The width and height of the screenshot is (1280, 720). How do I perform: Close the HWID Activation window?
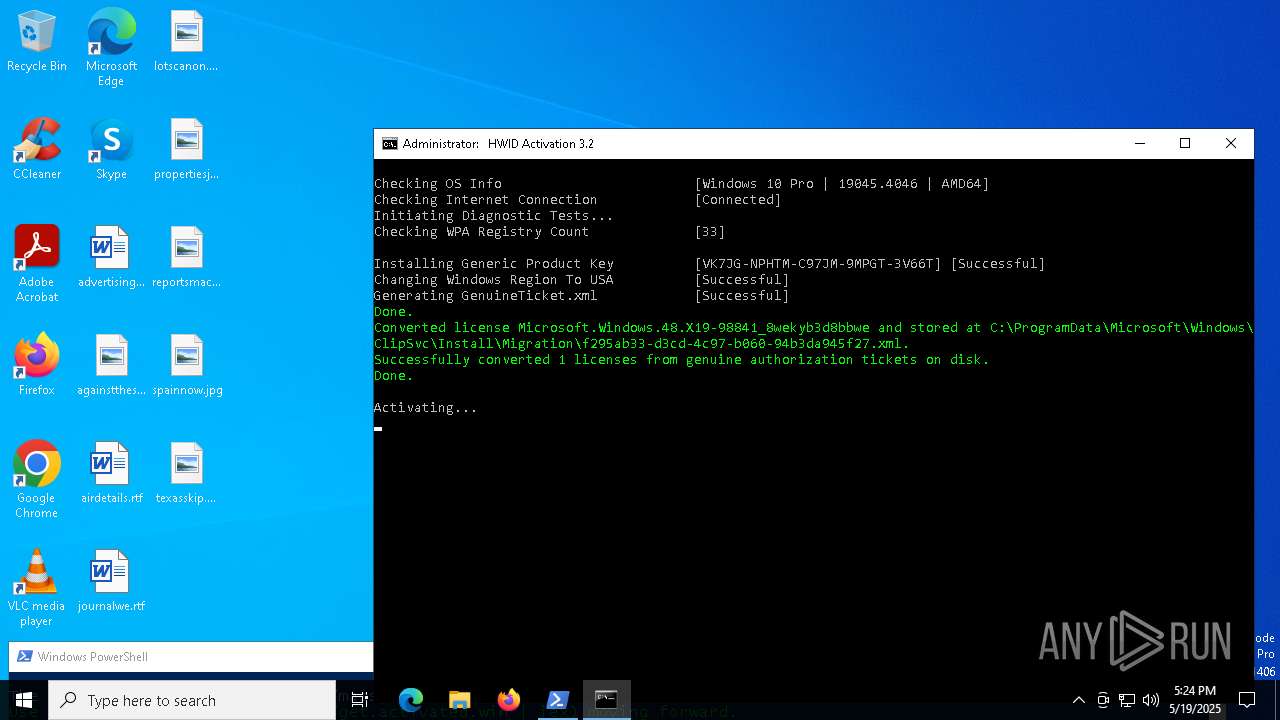[1231, 144]
